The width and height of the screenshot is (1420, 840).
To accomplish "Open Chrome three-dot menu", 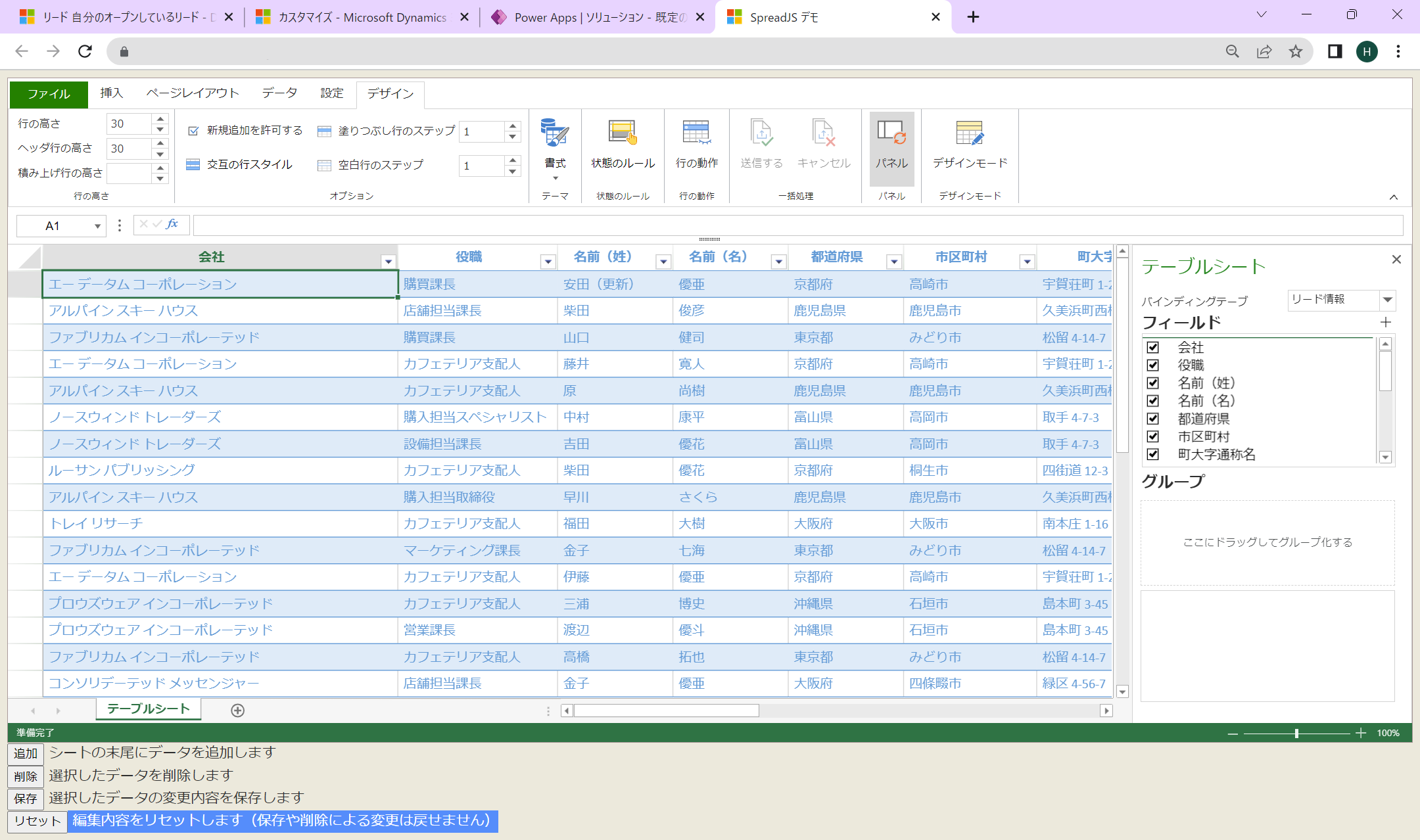I will click(1398, 51).
